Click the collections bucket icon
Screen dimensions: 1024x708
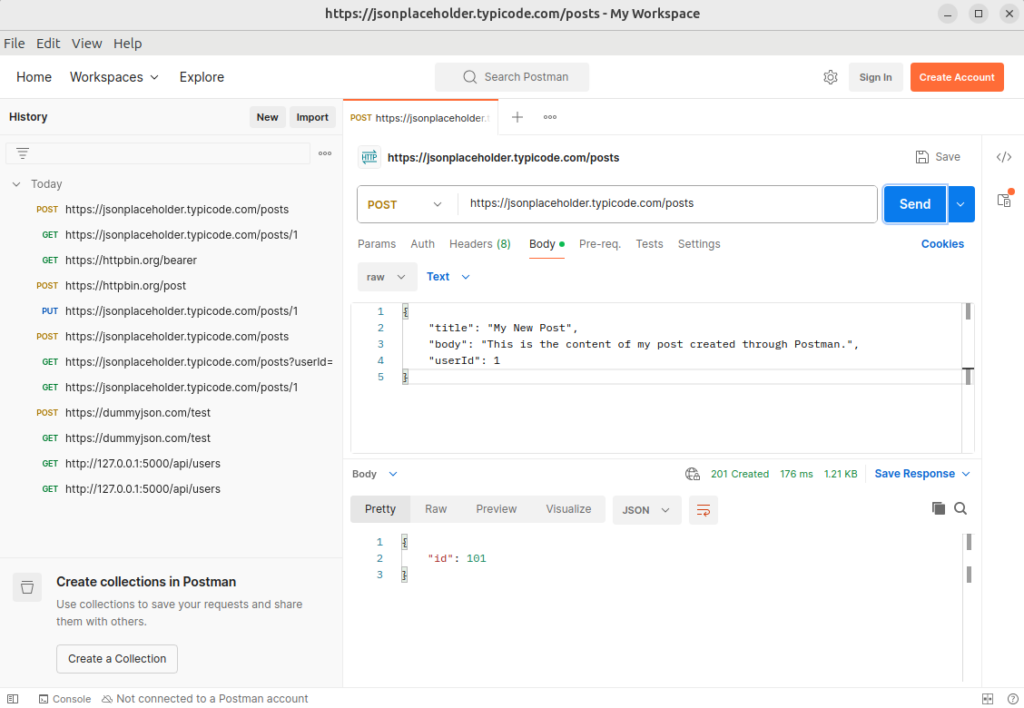[x=27, y=587]
